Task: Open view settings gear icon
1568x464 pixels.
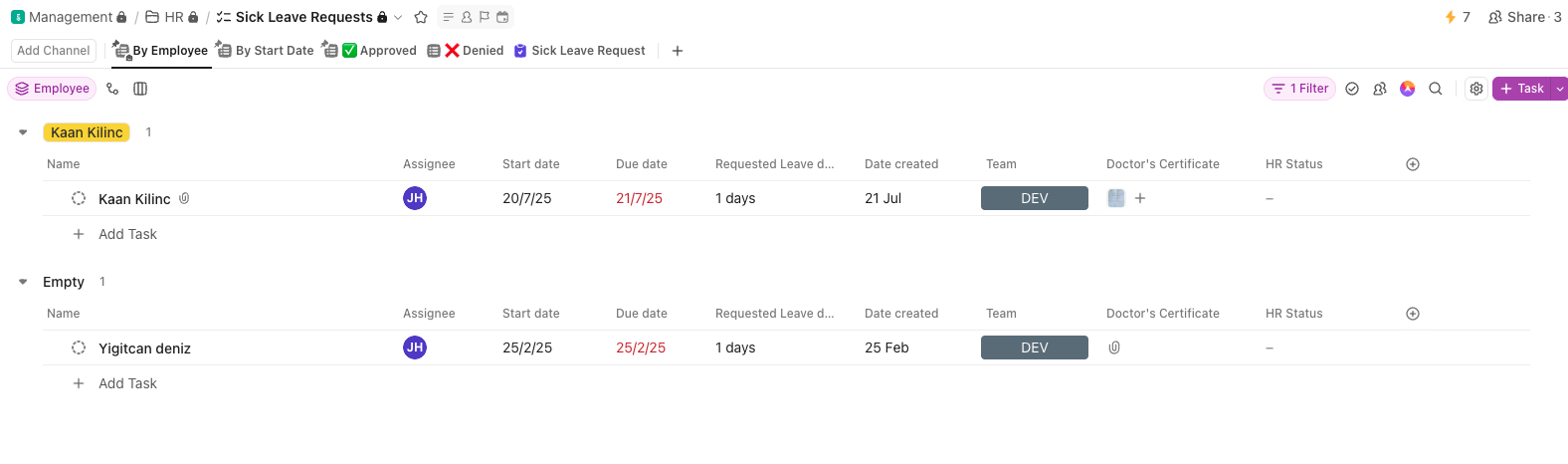Action: tap(1476, 89)
